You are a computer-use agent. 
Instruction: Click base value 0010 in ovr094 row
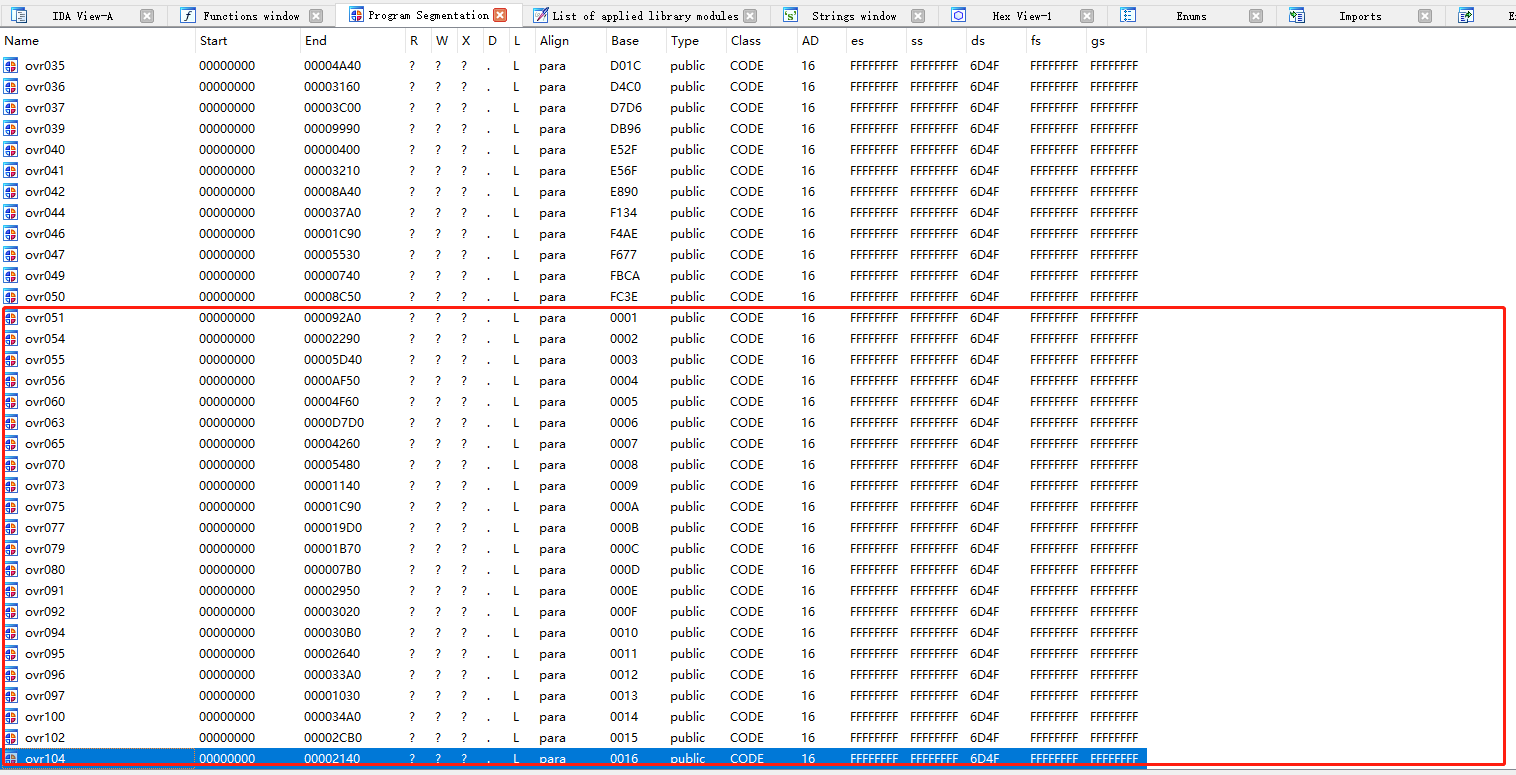click(624, 633)
